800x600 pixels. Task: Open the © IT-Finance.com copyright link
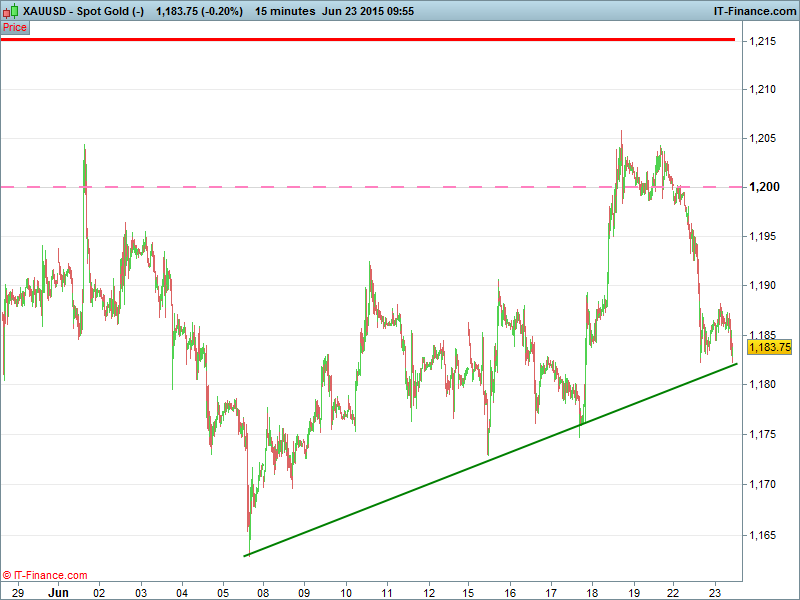click(x=46, y=575)
